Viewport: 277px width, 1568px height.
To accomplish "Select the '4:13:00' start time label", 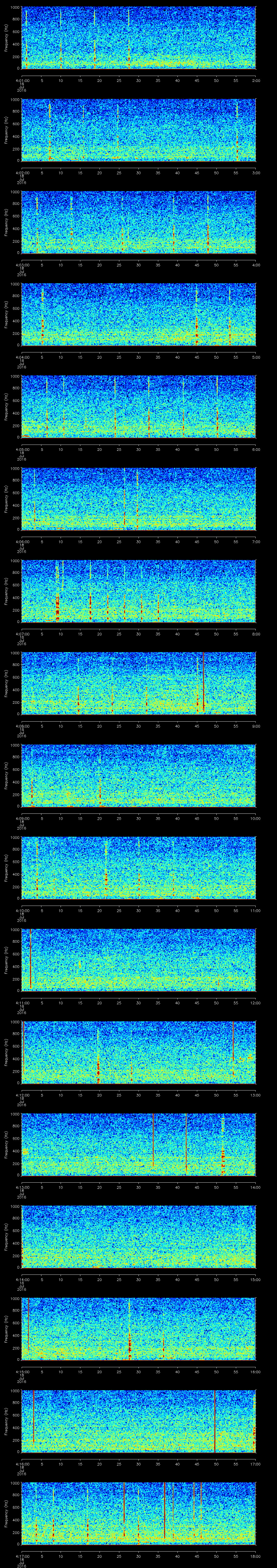I will [22, 1187].
